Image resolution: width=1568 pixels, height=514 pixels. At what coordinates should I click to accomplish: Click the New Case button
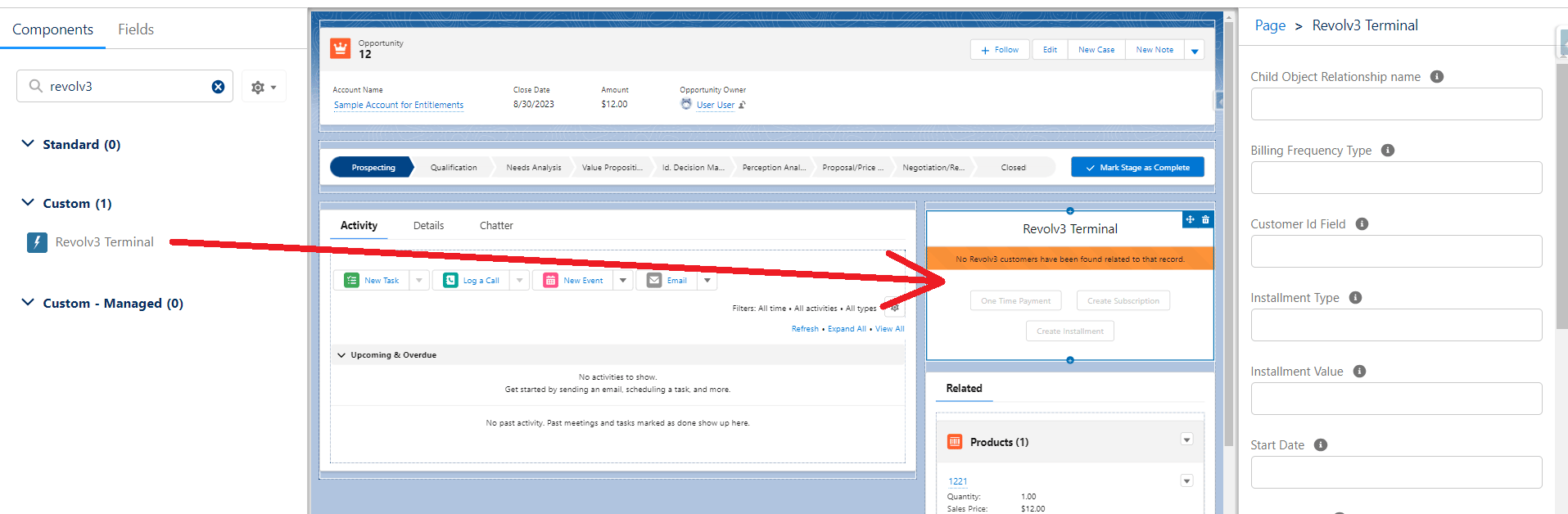coord(1096,50)
